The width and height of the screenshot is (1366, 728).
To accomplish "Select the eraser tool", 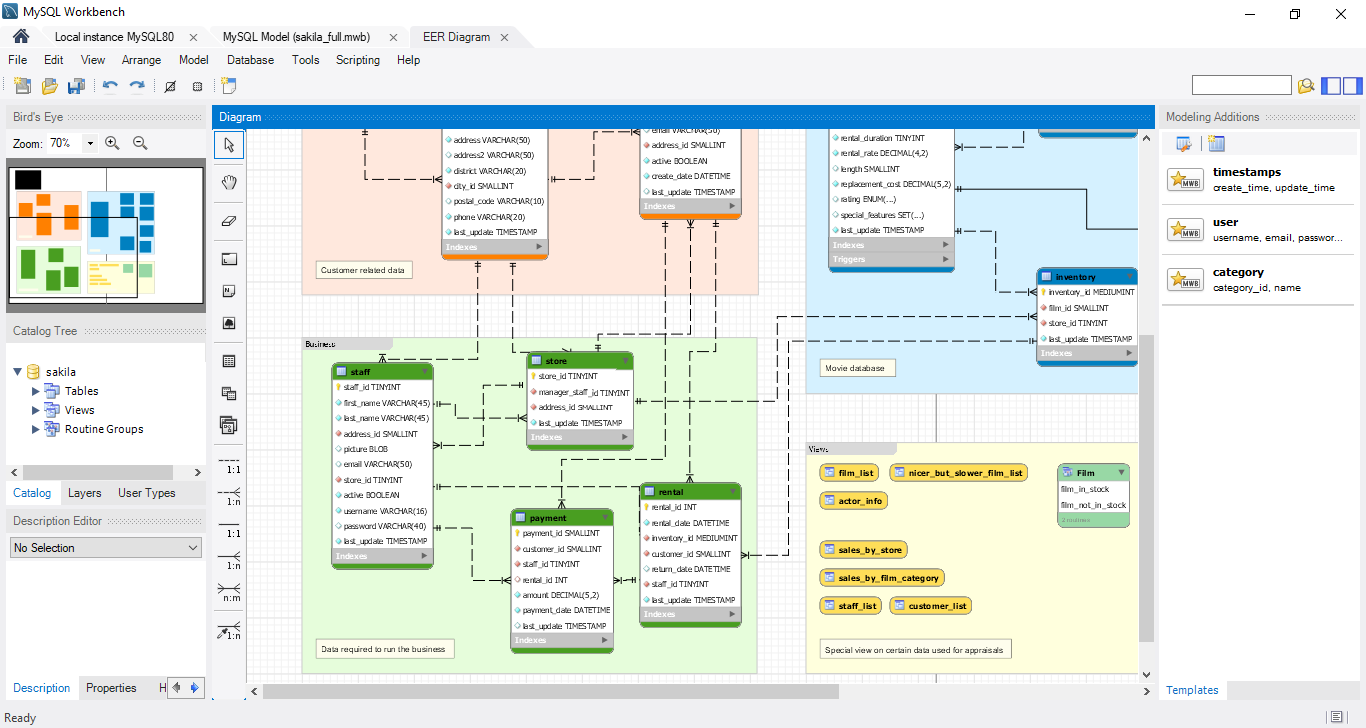I will pyautogui.click(x=229, y=220).
